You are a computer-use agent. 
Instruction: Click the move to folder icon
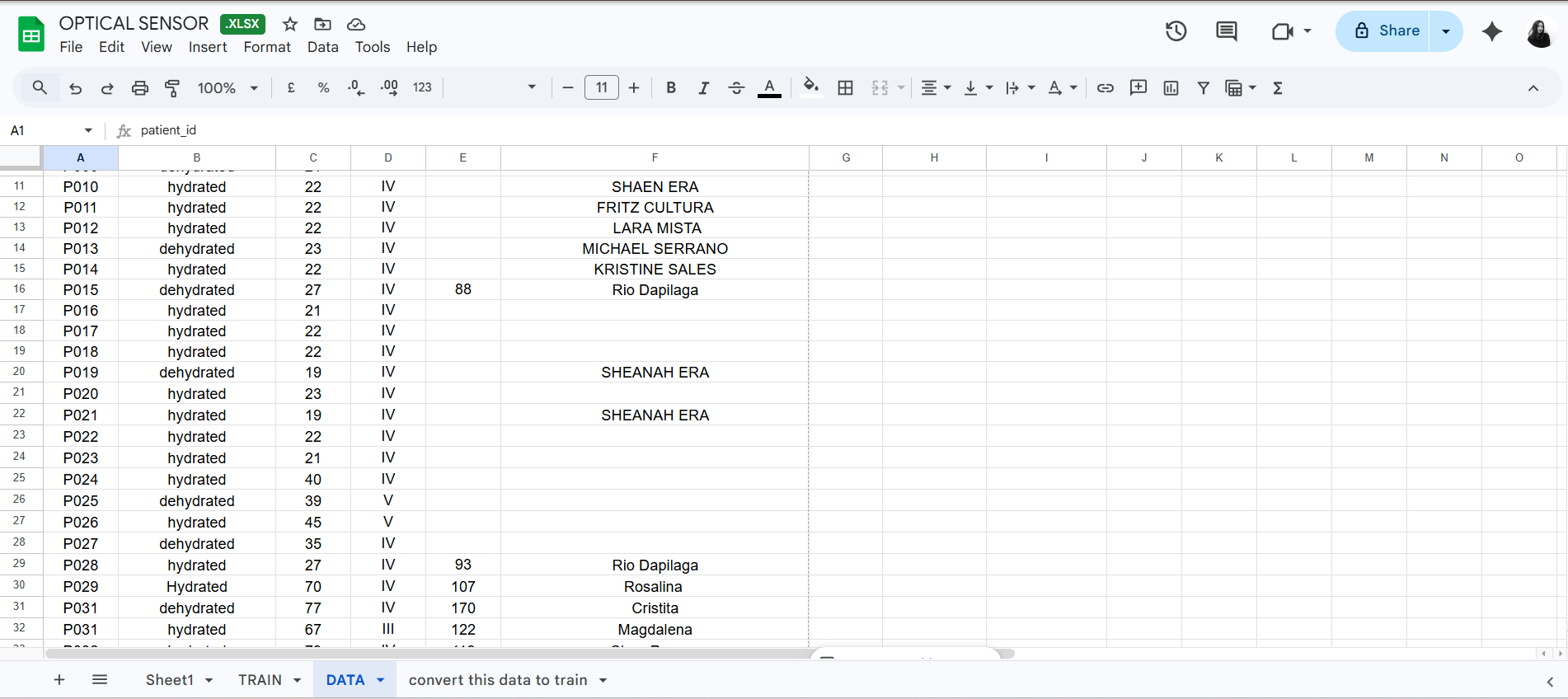[323, 24]
